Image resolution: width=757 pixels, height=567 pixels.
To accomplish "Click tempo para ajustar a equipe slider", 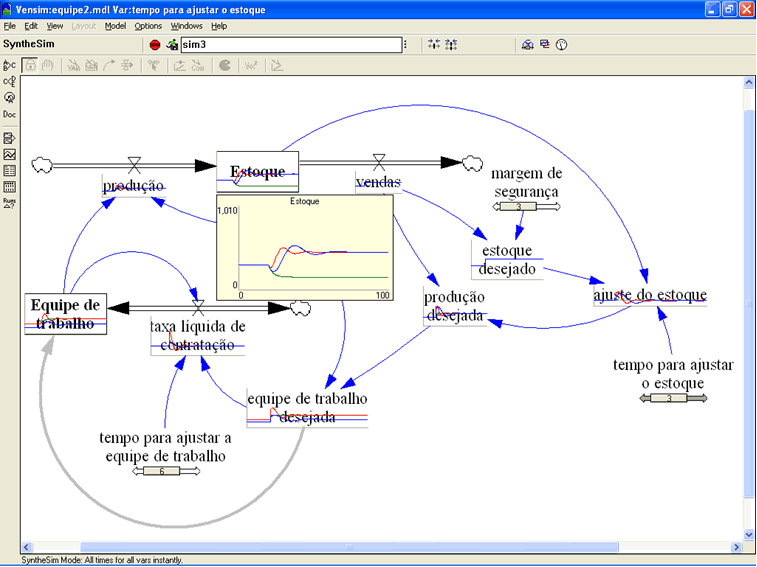I will click(x=162, y=471).
